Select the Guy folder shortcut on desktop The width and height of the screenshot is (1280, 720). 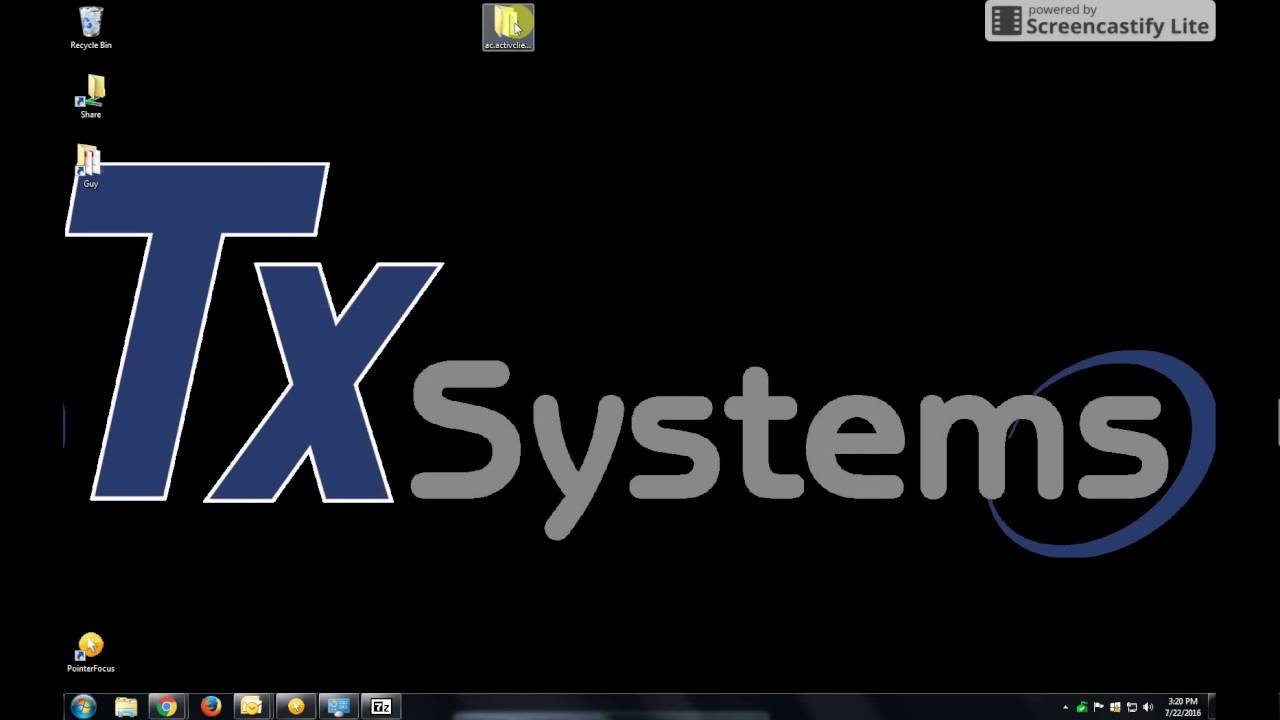pyautogui.click(x=90, y=167)
